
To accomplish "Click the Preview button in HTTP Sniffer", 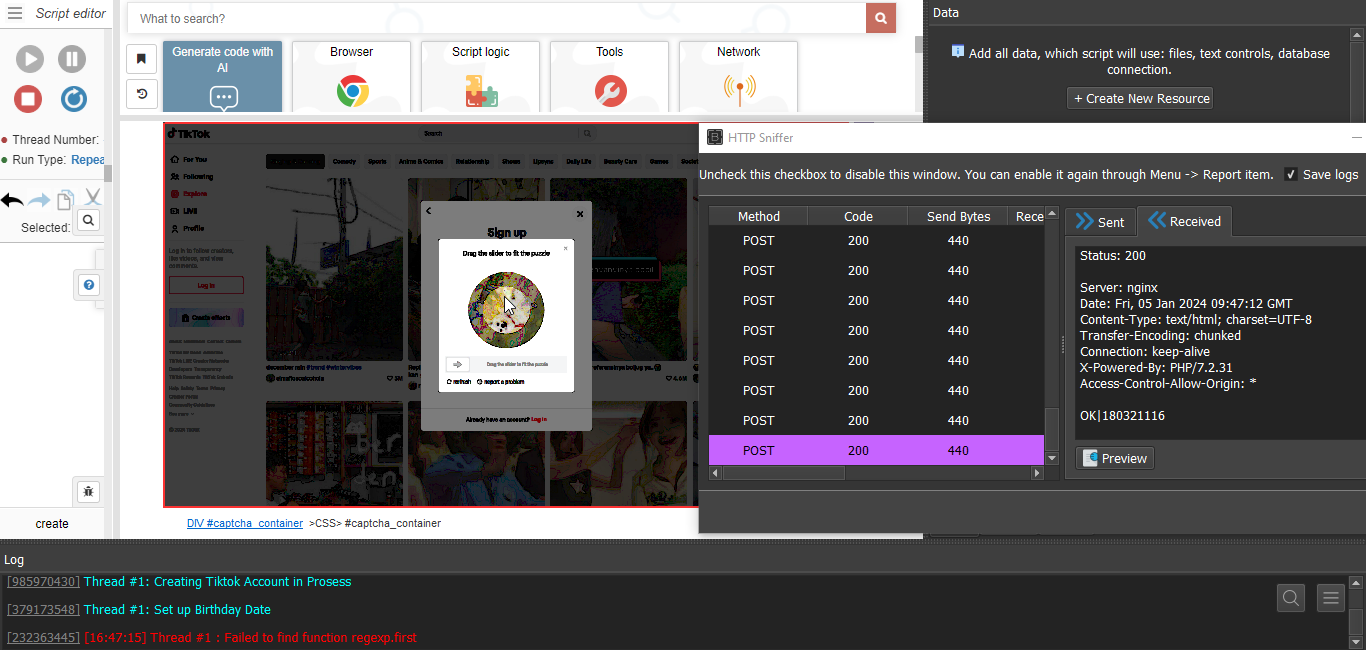I will click(x=1114, y=458).
